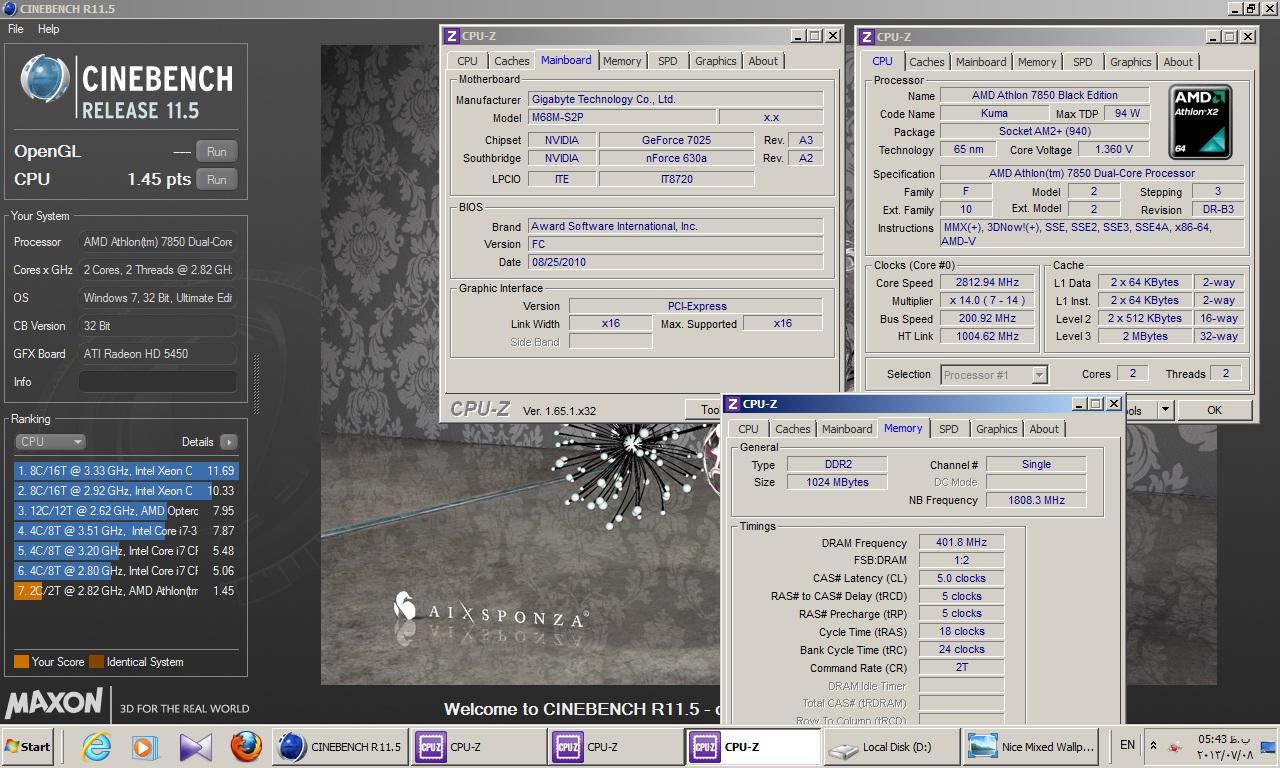Select About tab in processor CPU-Z window
The image size is (1280, 768).
[1178, 62]
